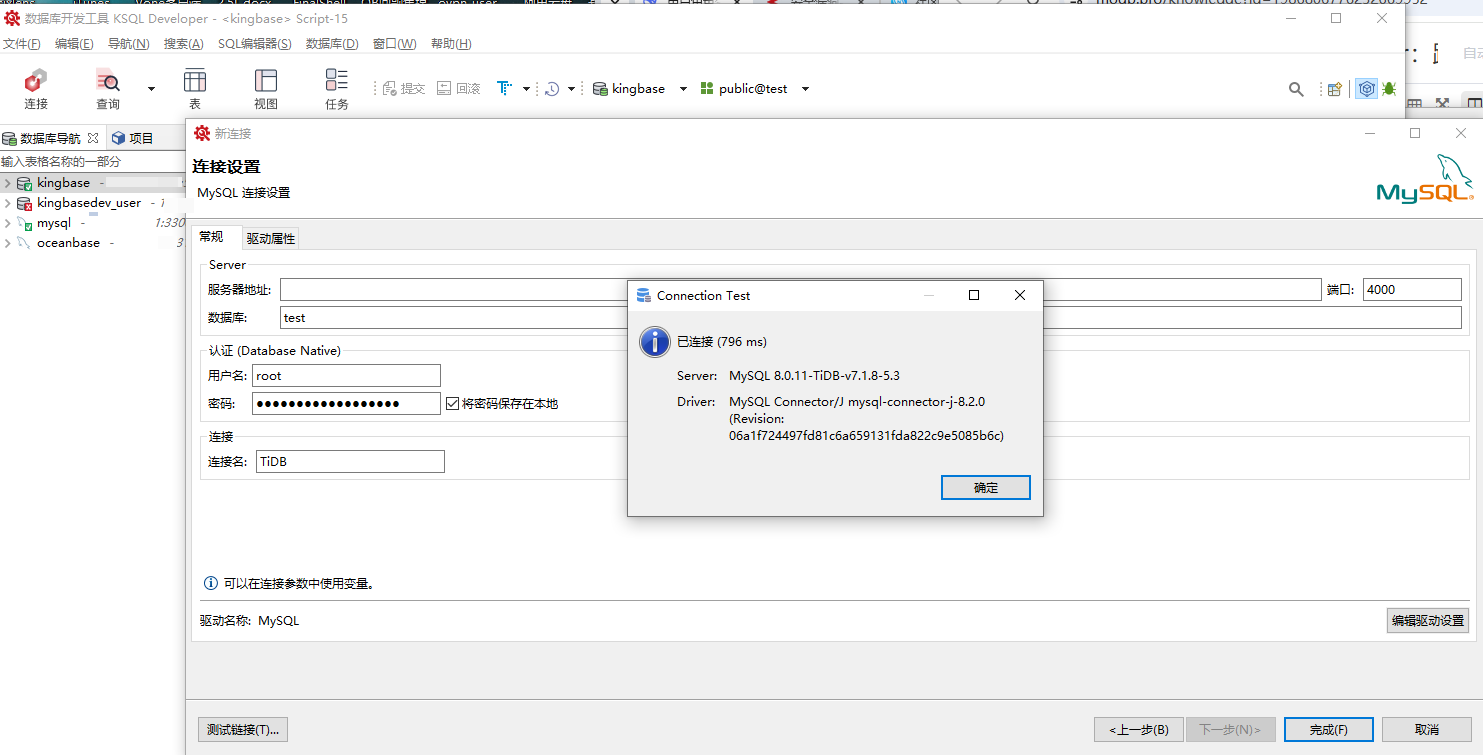Click the search magnifier icon in toolbar

tap(1296, 89)
